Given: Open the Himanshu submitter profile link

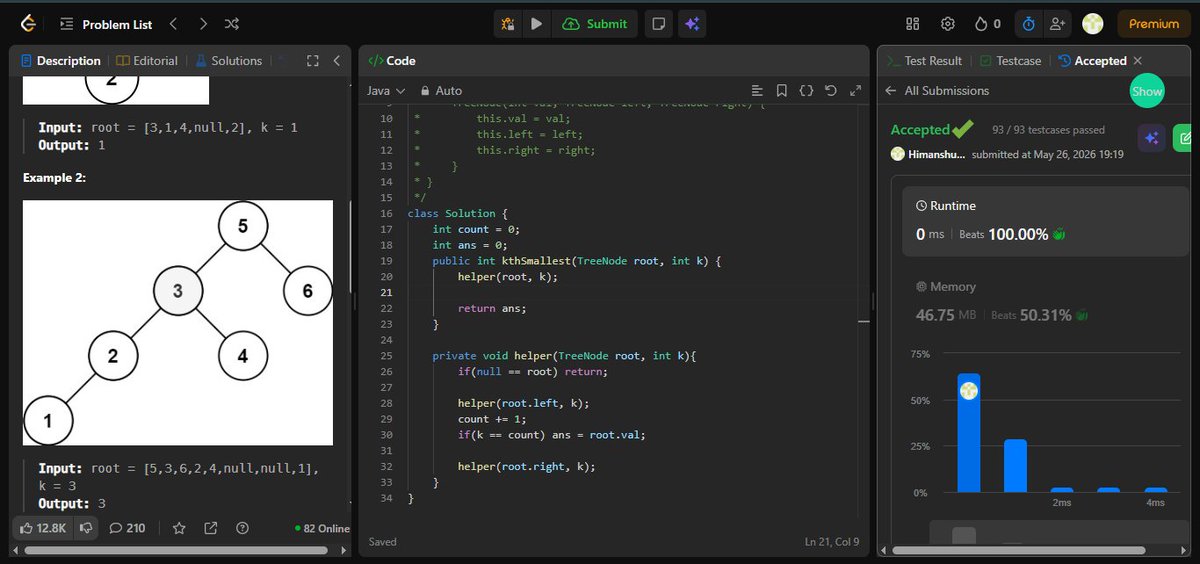Looking at the screenshot, I should (x=928, y=154).
